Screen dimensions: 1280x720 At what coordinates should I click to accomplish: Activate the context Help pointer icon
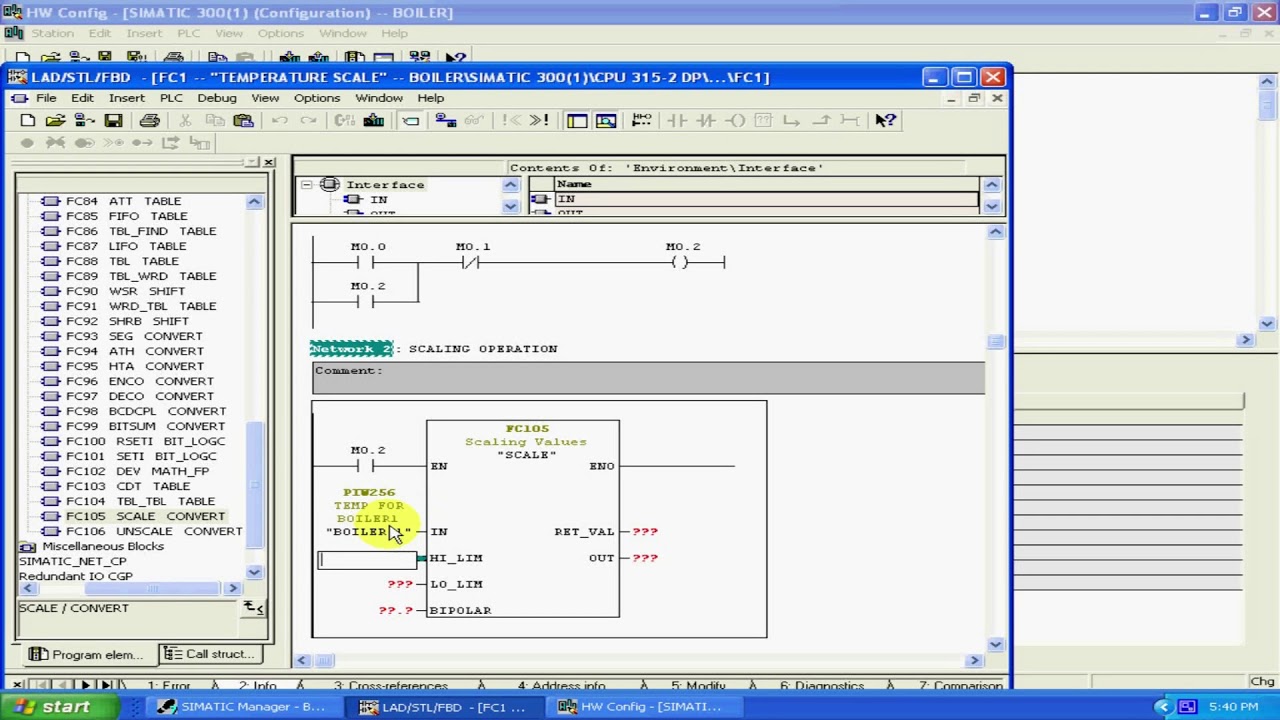[x=885, y=120]
